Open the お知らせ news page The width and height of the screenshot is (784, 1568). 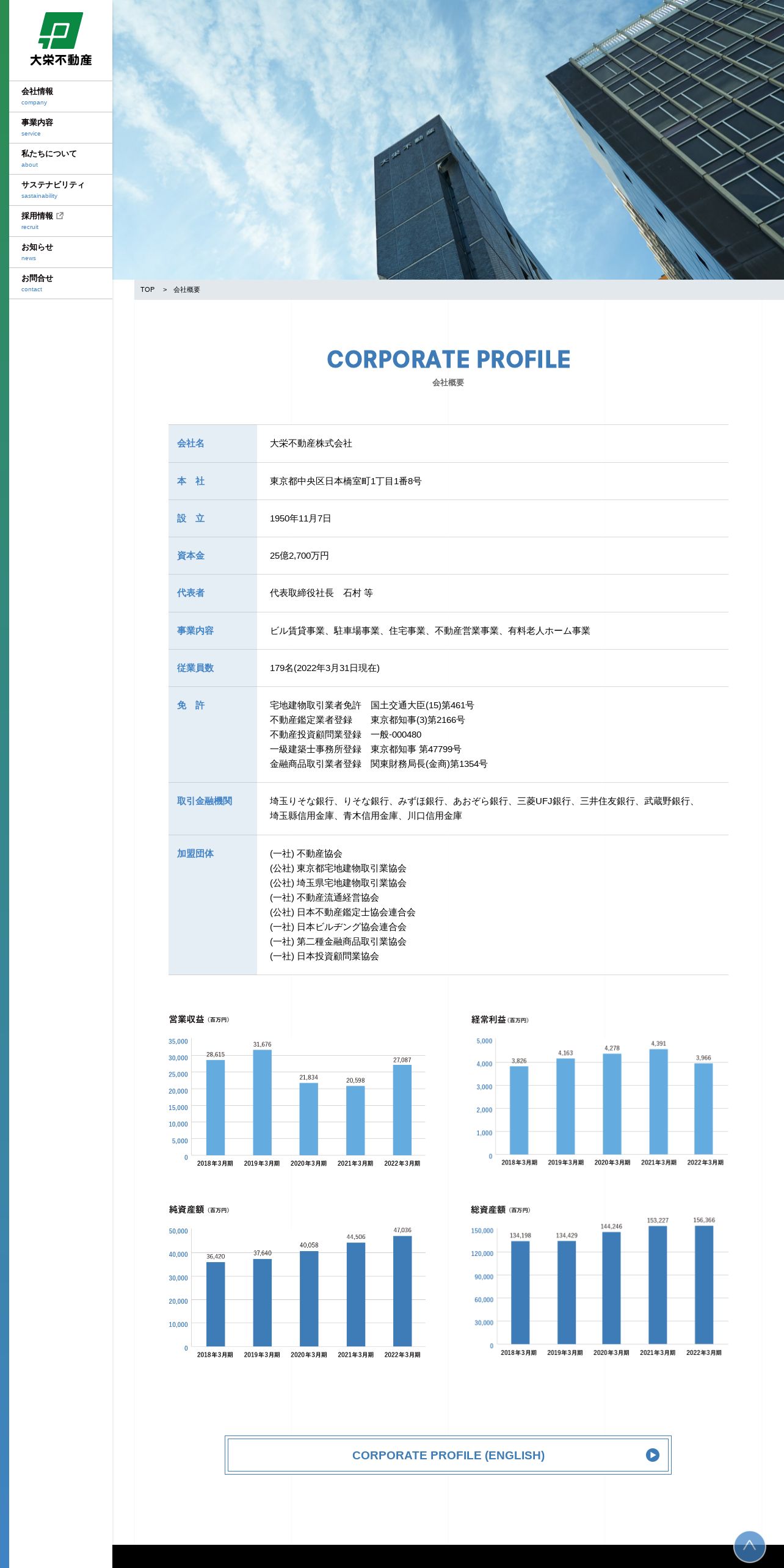(x=60, y=252)
